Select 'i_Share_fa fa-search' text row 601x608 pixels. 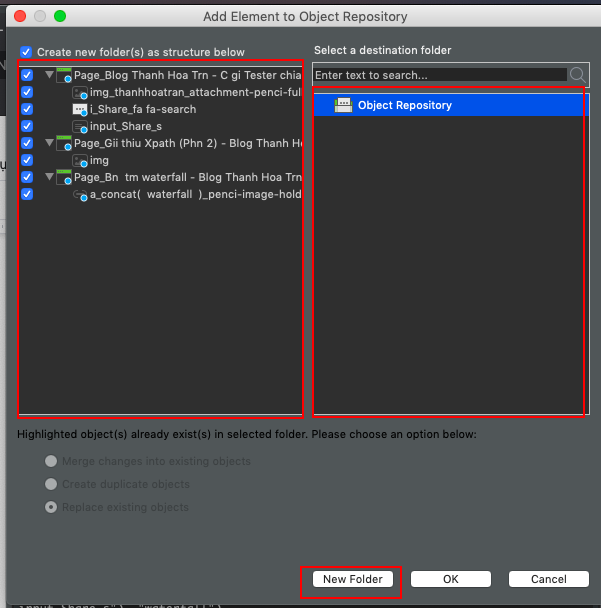tap(143, 109)
